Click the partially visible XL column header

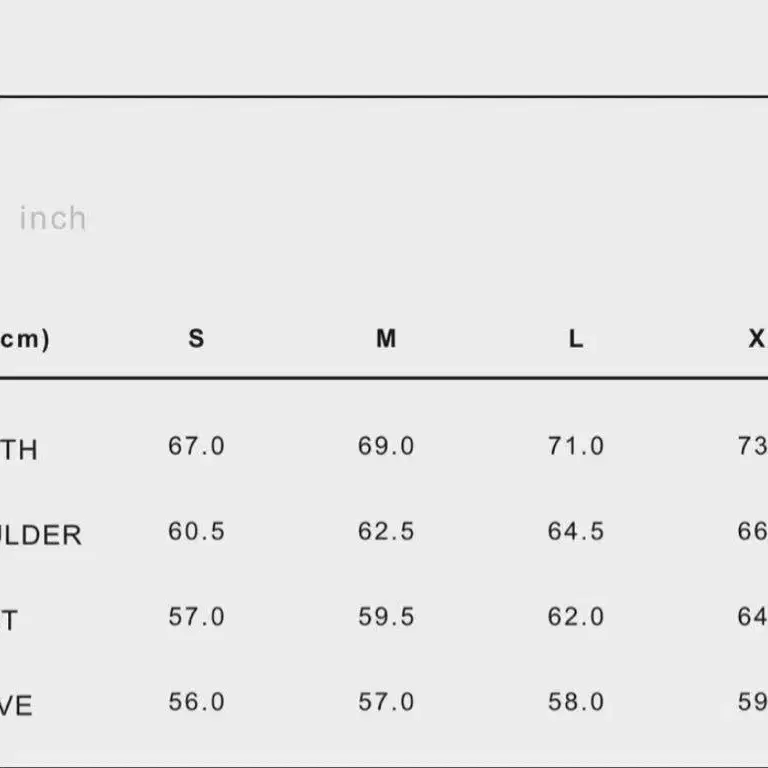pos(758,338)
